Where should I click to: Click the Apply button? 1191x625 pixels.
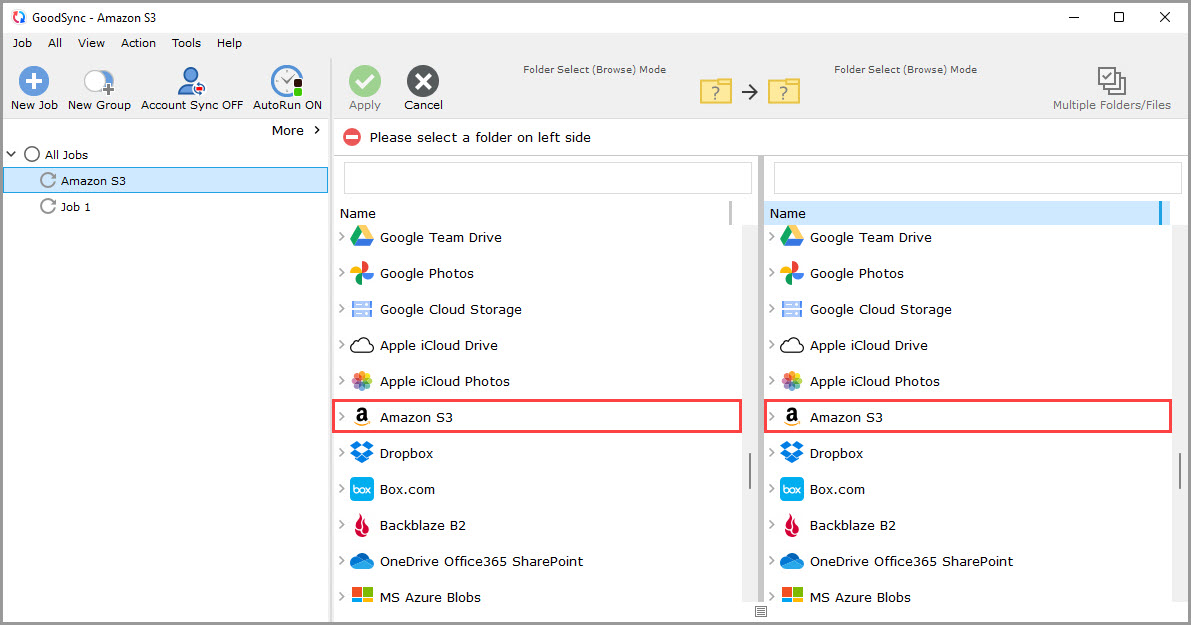(365, 89)
